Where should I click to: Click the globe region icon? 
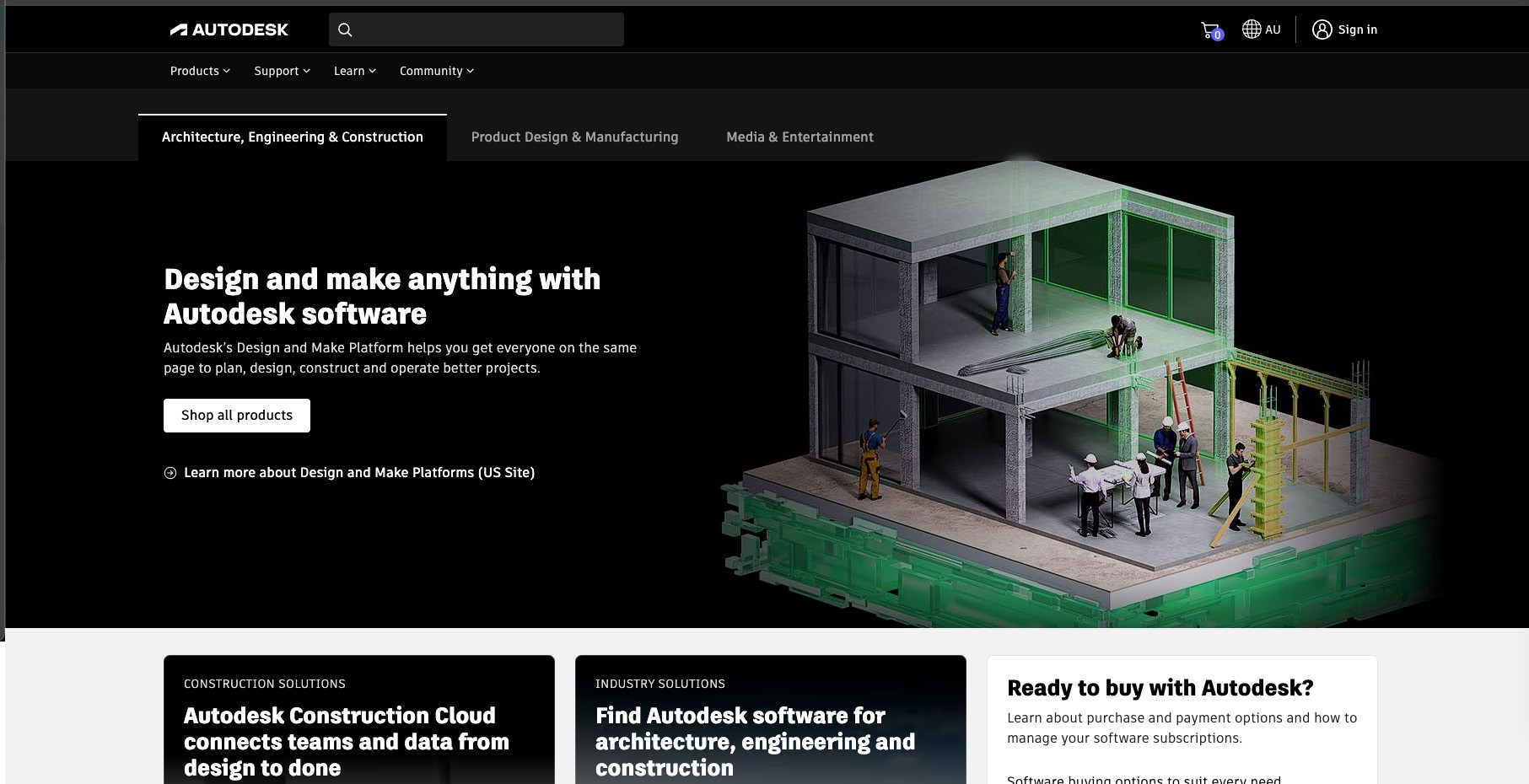coord(1252,30)
